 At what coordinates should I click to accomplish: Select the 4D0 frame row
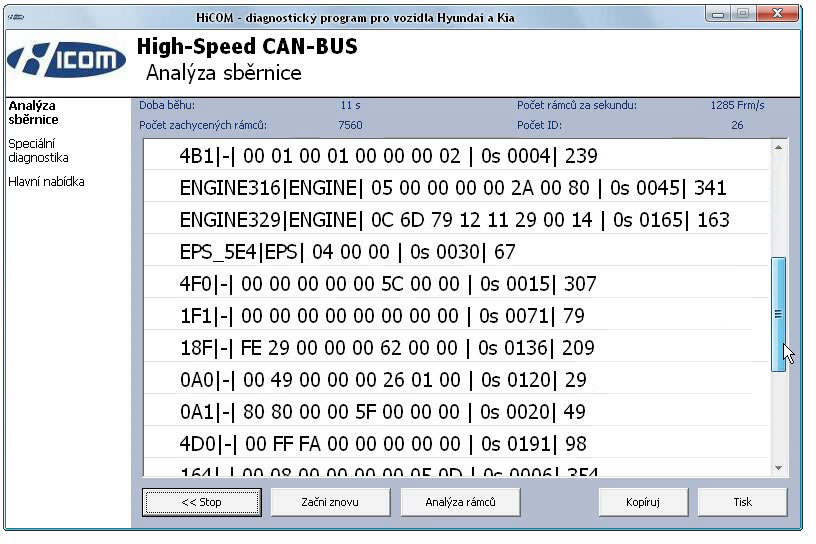[x=456, y=444]
